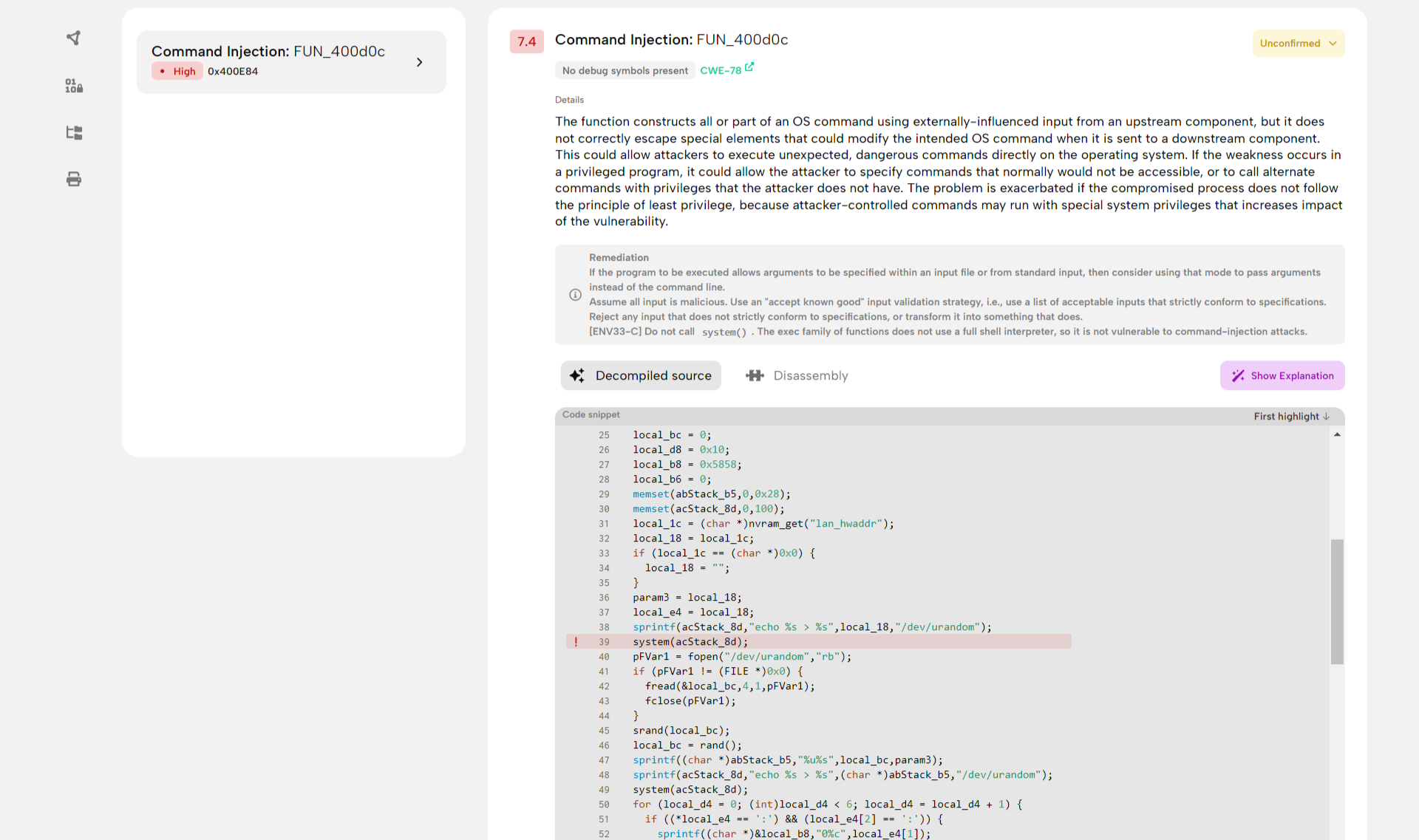Switch to the Disassembly tab
This screenshot has width=1419, height=840.
coord(810,375)
